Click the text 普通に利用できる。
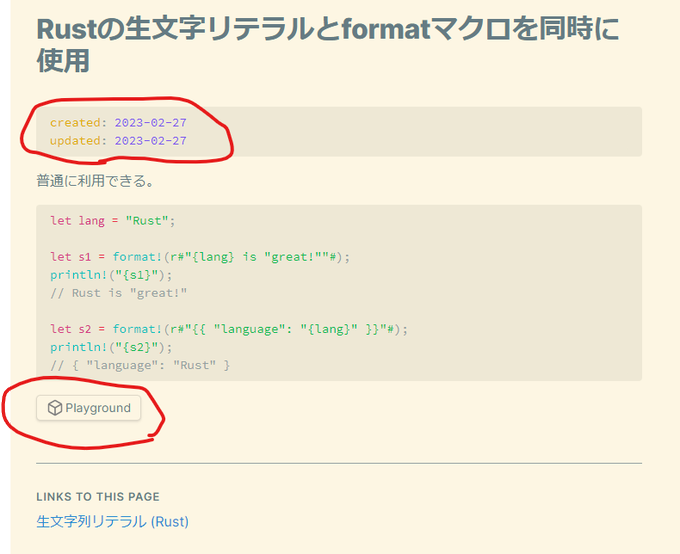The height and width of the screenshot is (554, 680). (x=95, y=180)
